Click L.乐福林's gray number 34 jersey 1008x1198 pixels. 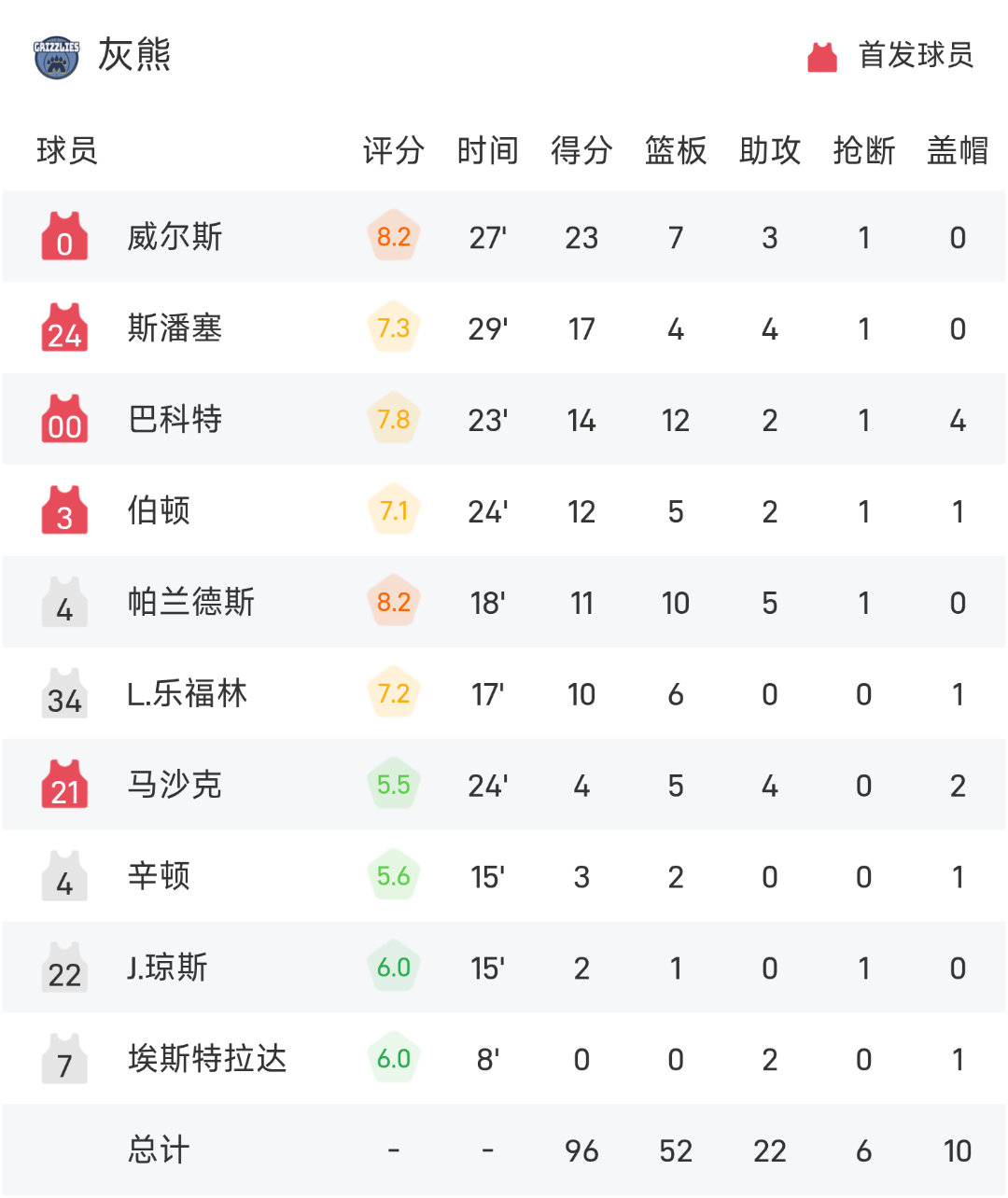point(64,693)
